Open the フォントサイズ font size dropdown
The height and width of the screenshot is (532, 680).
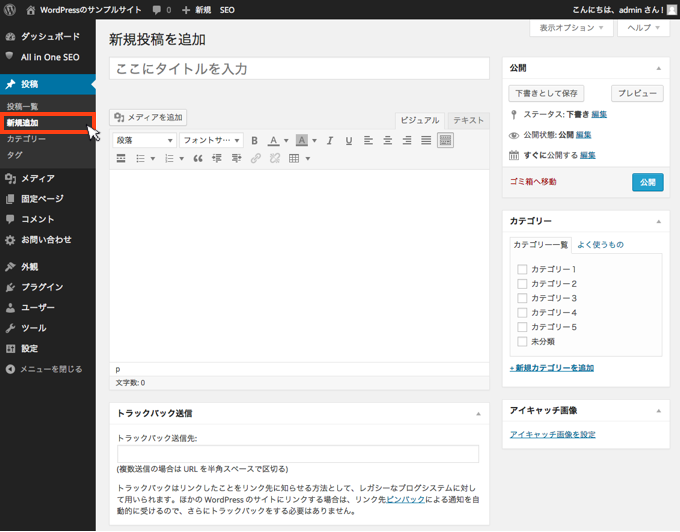(212, 140)
